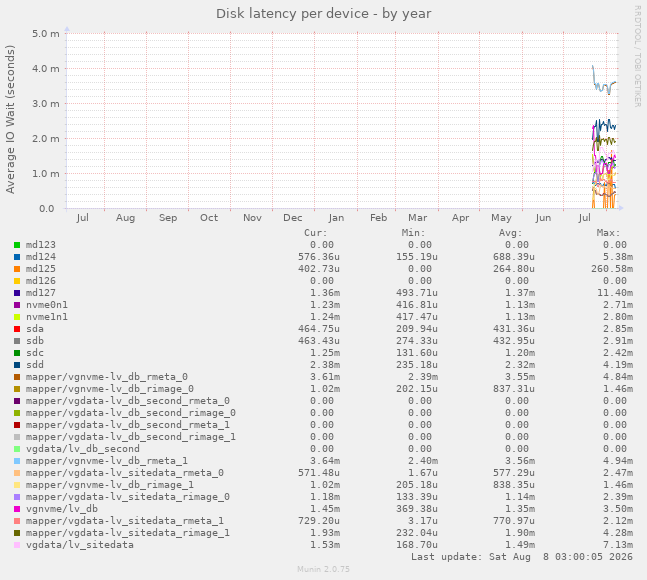The image size is (647, 580).
Task: Click the pink vgdata/lv_sitedata legend swatch
Action: click(17, 545)
